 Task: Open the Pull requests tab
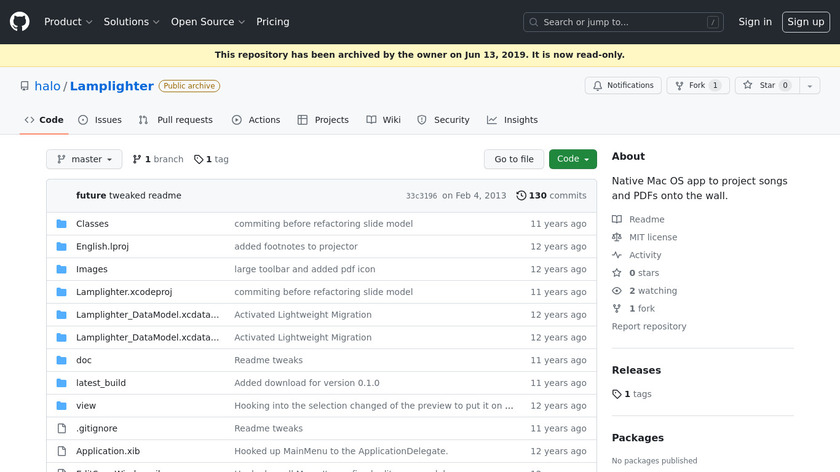[x=175, y=120]
